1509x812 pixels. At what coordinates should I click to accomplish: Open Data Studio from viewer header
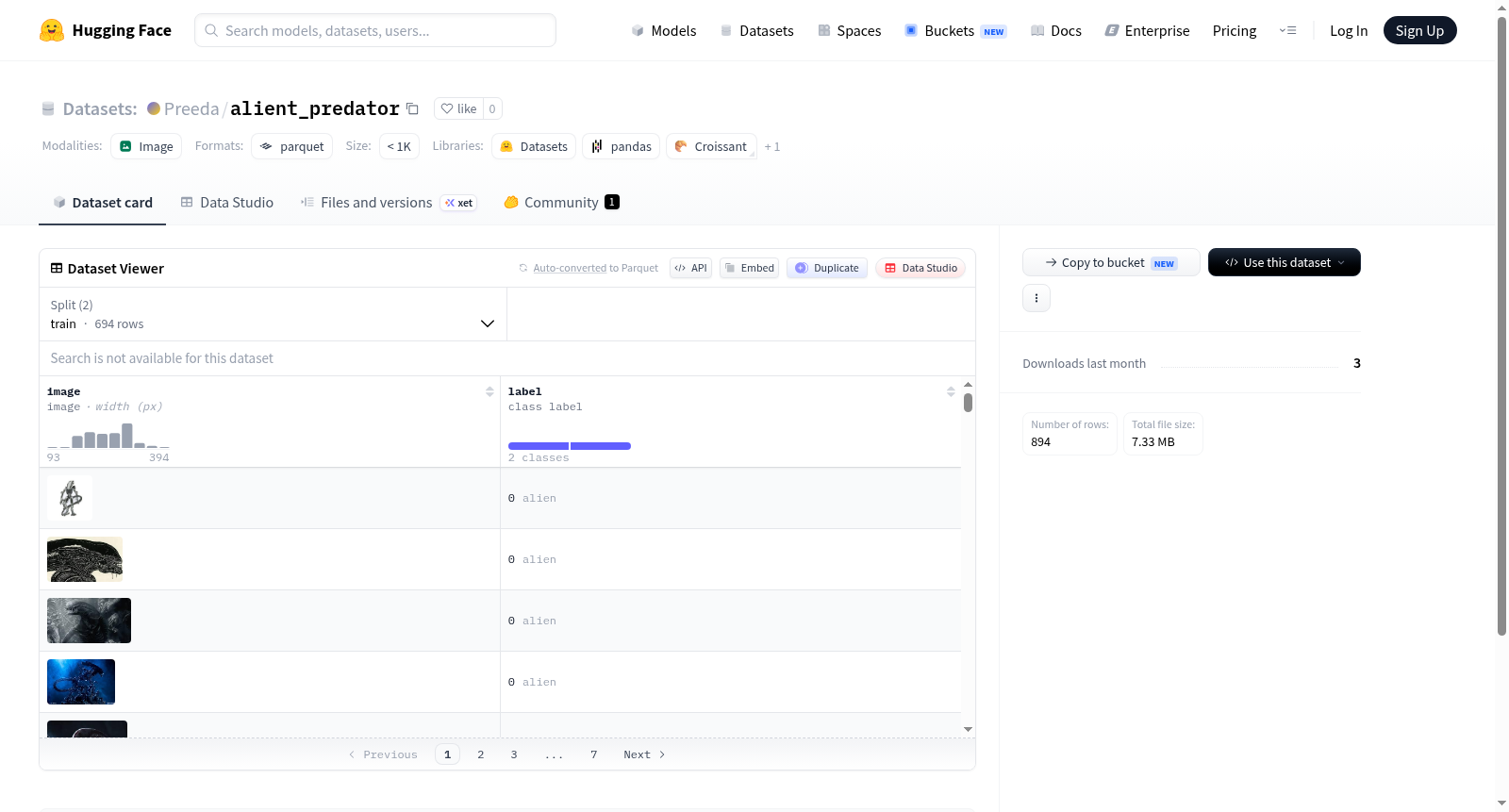pos(920,268)
